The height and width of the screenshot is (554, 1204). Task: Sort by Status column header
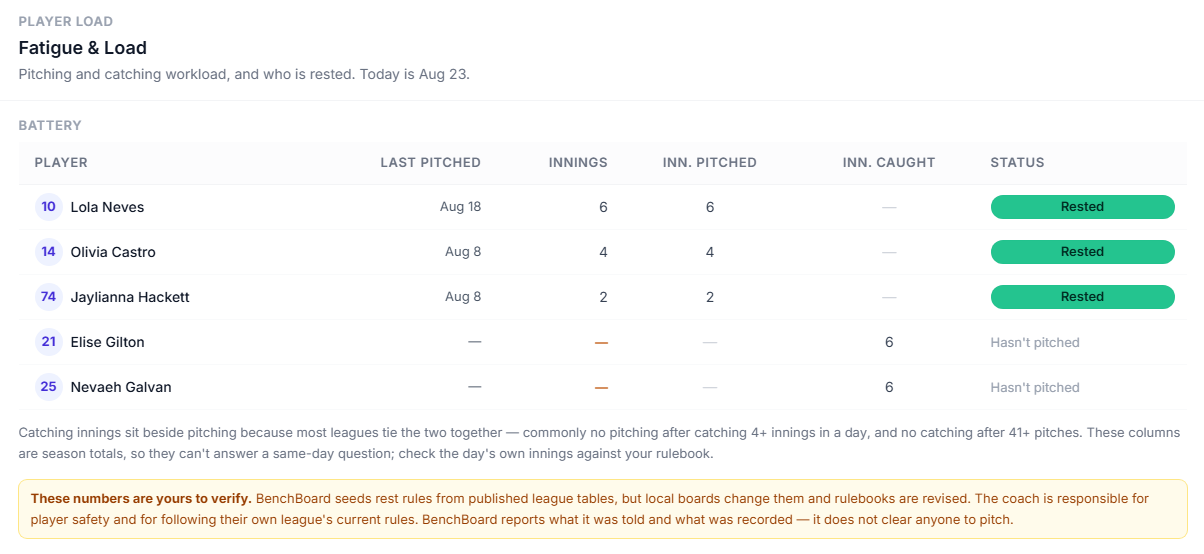[1017, 162]
